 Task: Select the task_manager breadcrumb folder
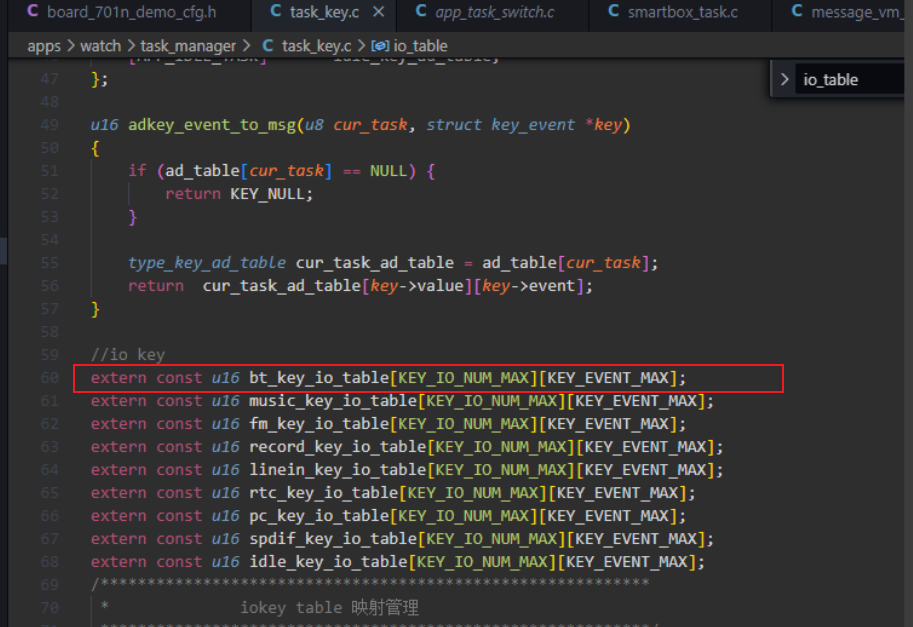click(188, 46)
